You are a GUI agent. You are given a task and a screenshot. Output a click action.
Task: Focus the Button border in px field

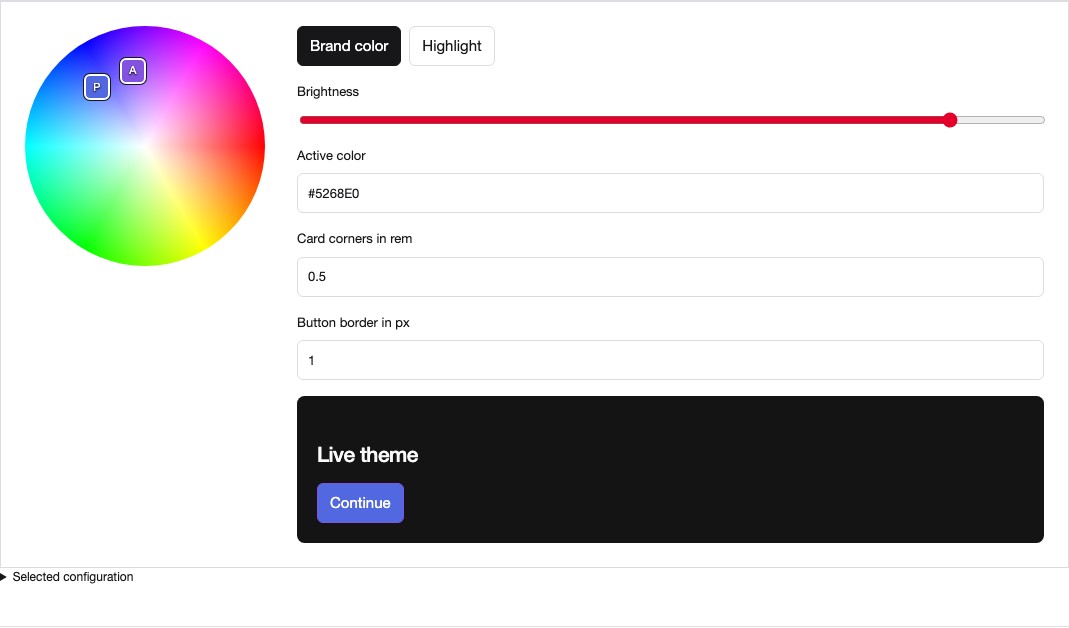point(670,360)
